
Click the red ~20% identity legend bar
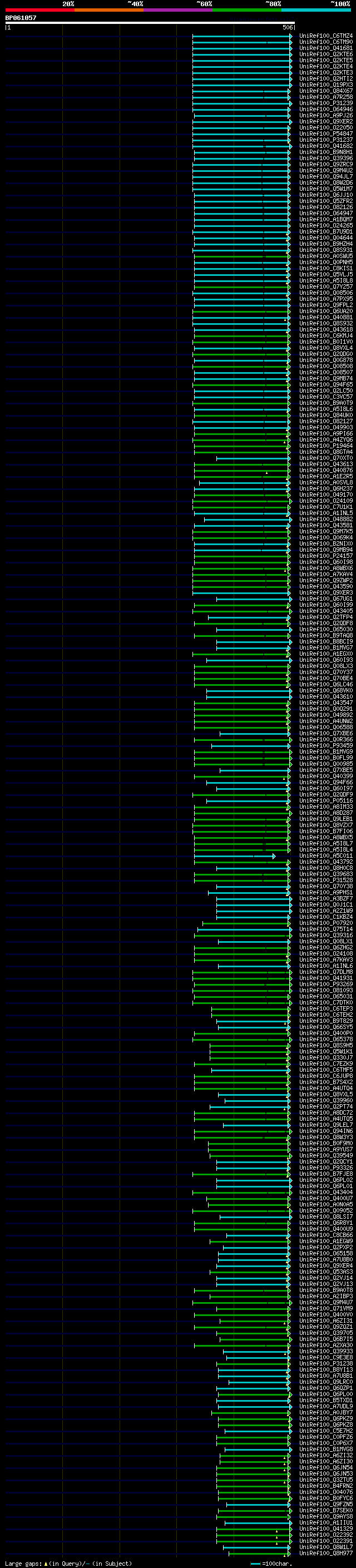[39, 10]
